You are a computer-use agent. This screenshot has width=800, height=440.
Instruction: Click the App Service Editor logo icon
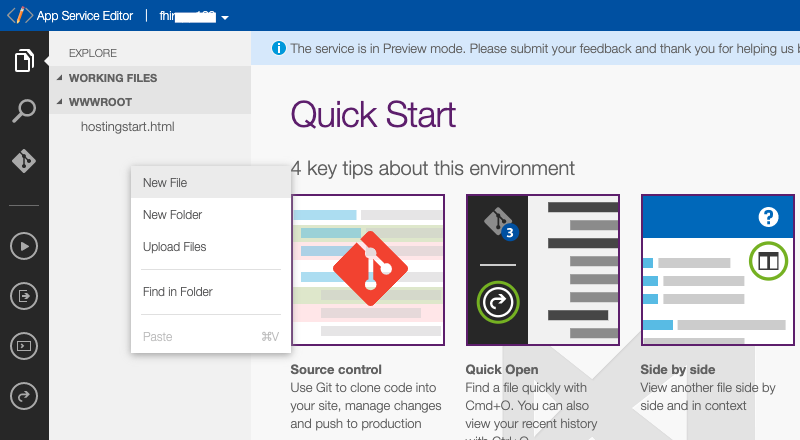[x=19, y=15]
